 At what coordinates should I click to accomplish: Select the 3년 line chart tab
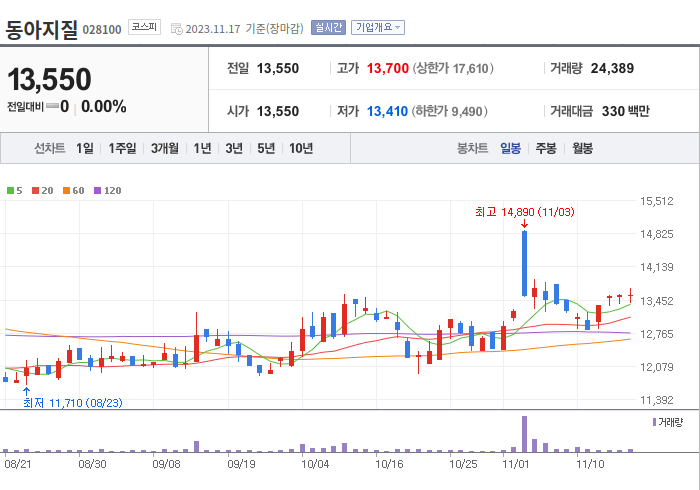coord(234,148)
